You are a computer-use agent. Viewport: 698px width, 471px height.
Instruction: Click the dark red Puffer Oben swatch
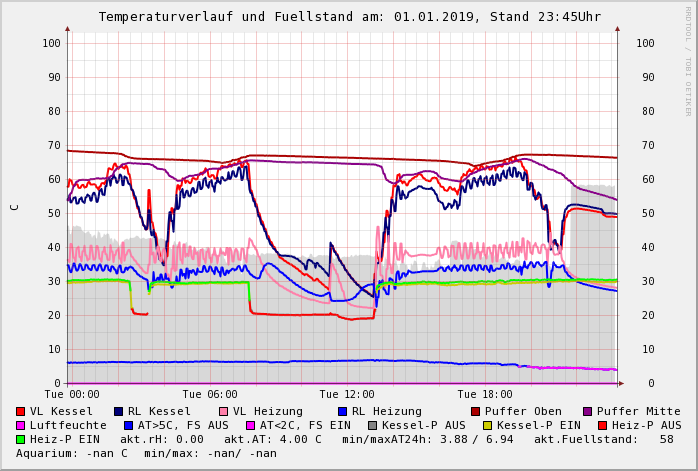(475, 412)
